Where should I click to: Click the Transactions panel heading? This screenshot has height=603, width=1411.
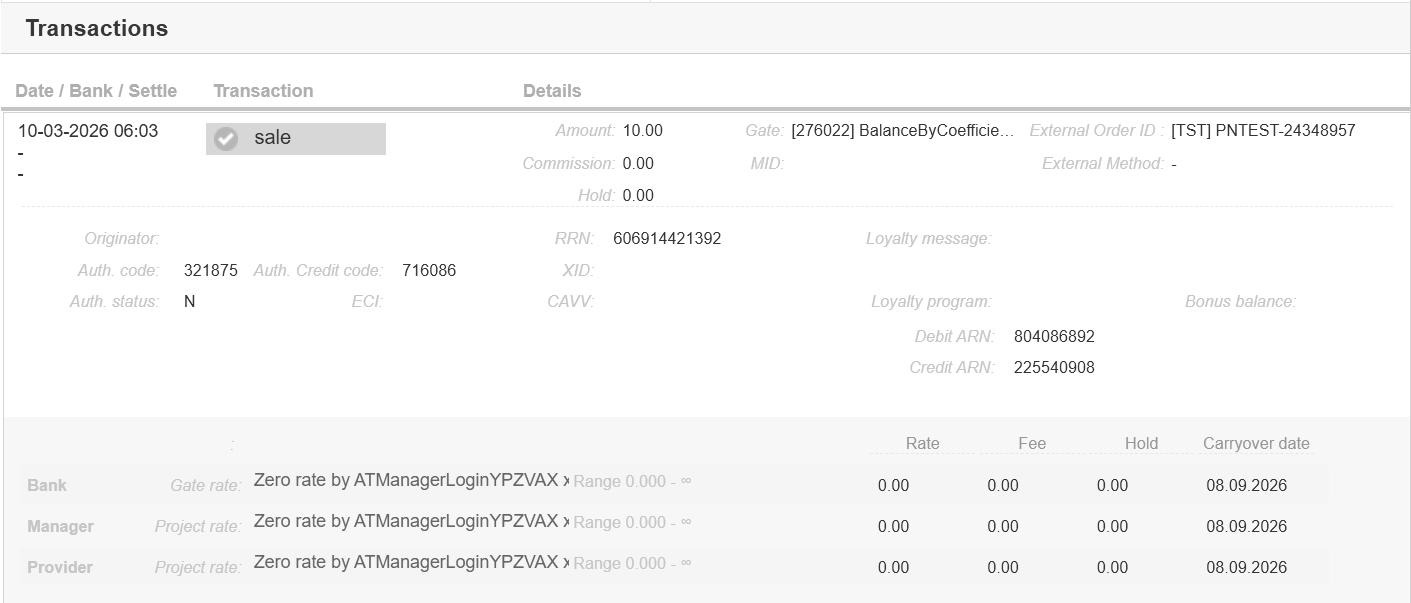[x=97, y=28]
